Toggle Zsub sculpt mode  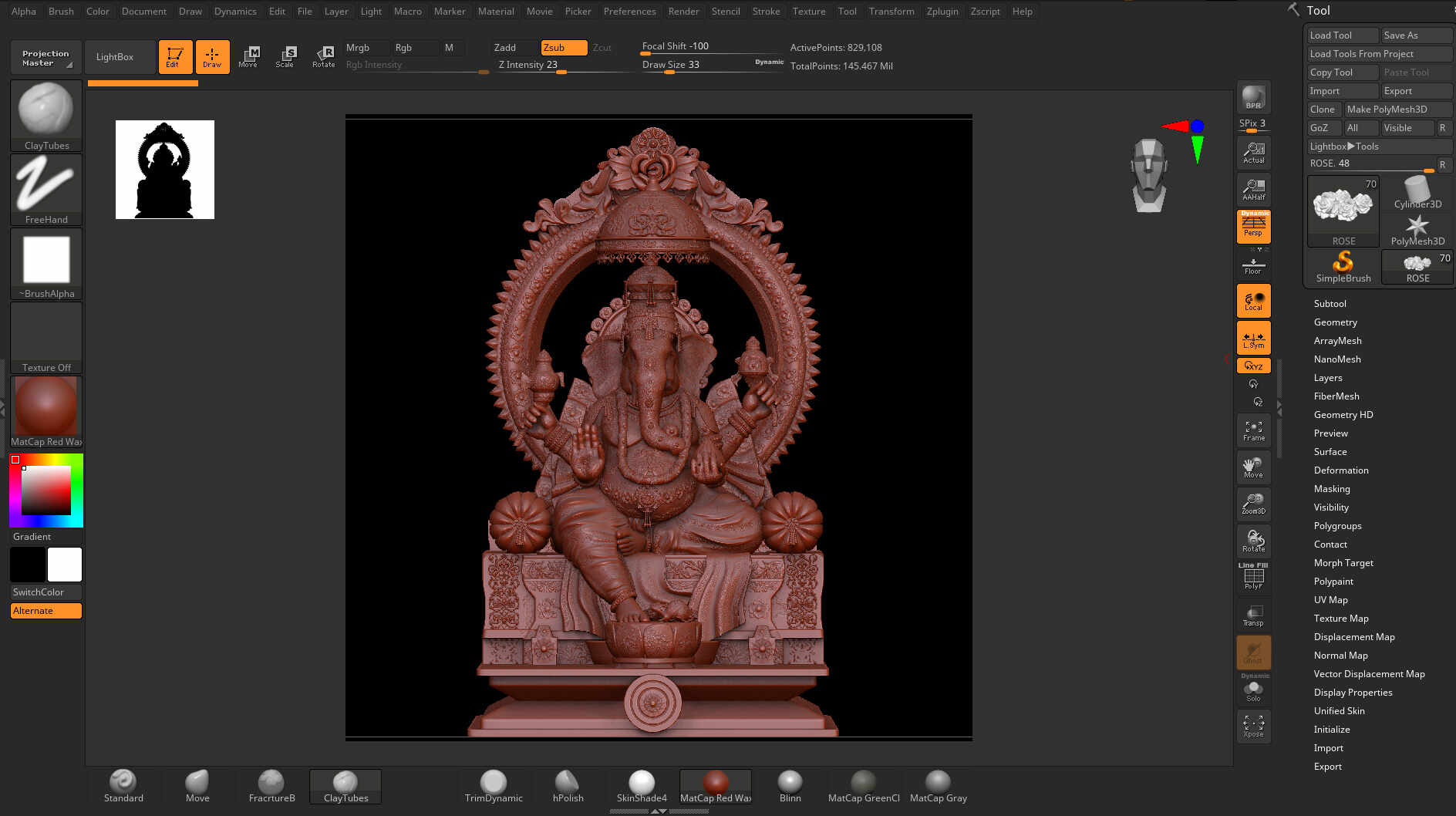[x=564, y=48]
